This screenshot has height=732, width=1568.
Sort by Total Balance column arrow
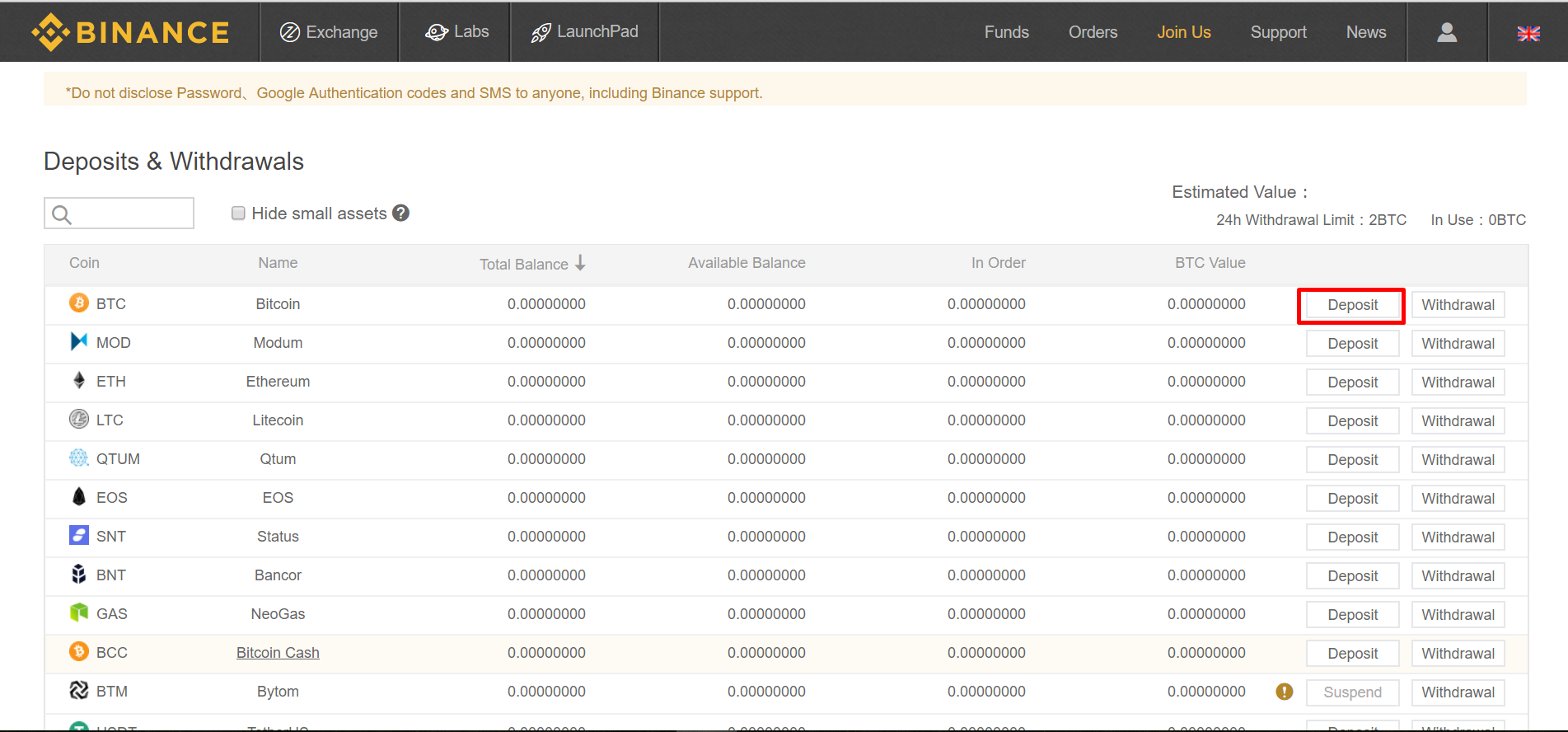(x=580, y=263)
